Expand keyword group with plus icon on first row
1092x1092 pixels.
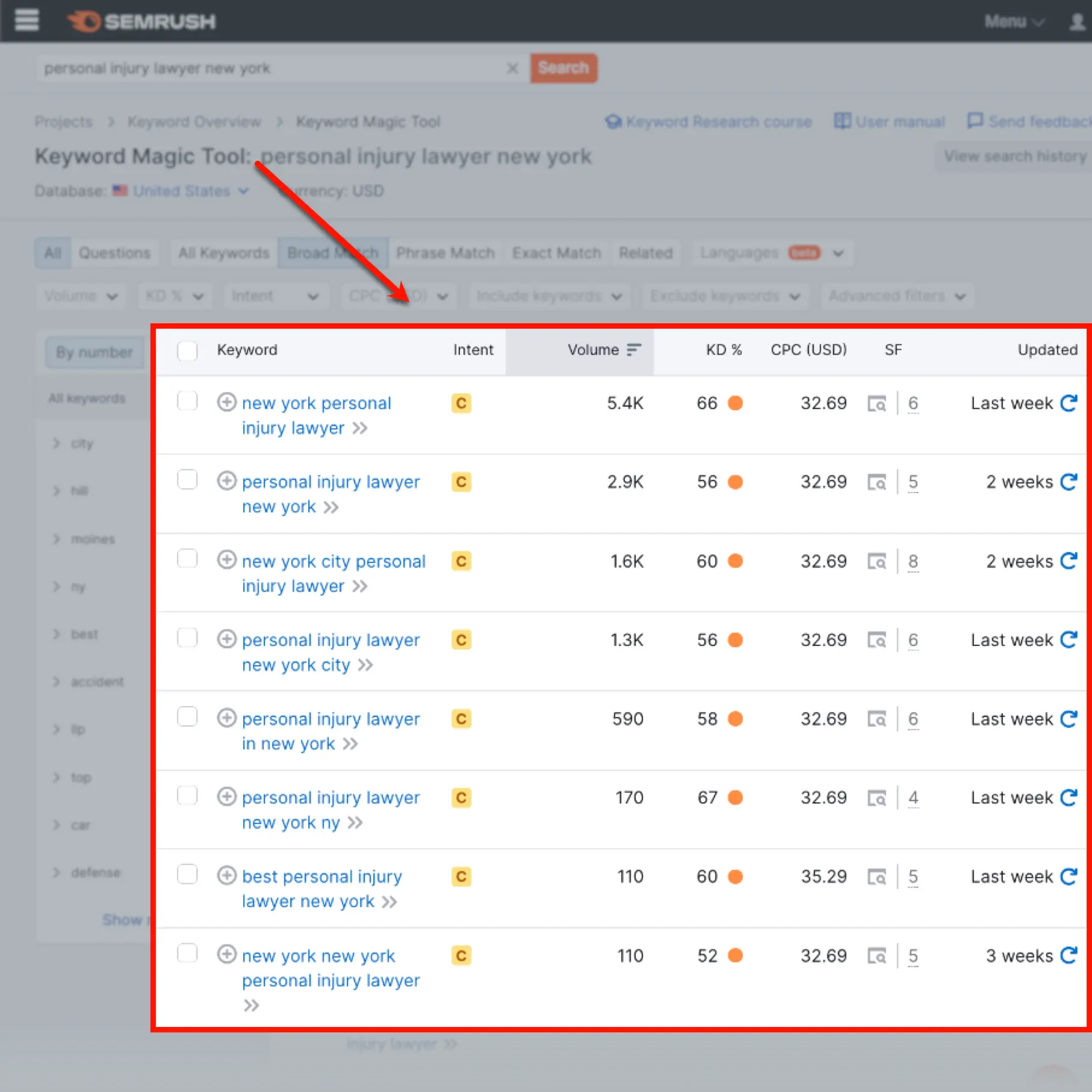(x=227, y=402)
